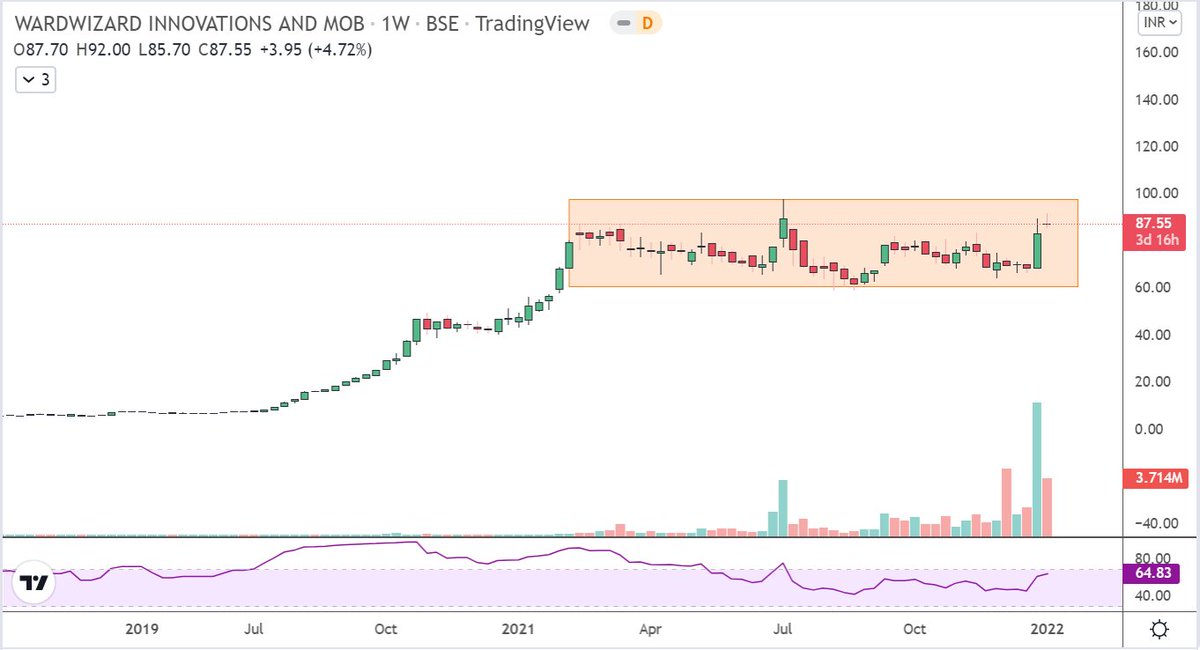This screenshot has height=650, width=1200.
Task: Click the 100.00 price scale label
Action: [1158, 193]
